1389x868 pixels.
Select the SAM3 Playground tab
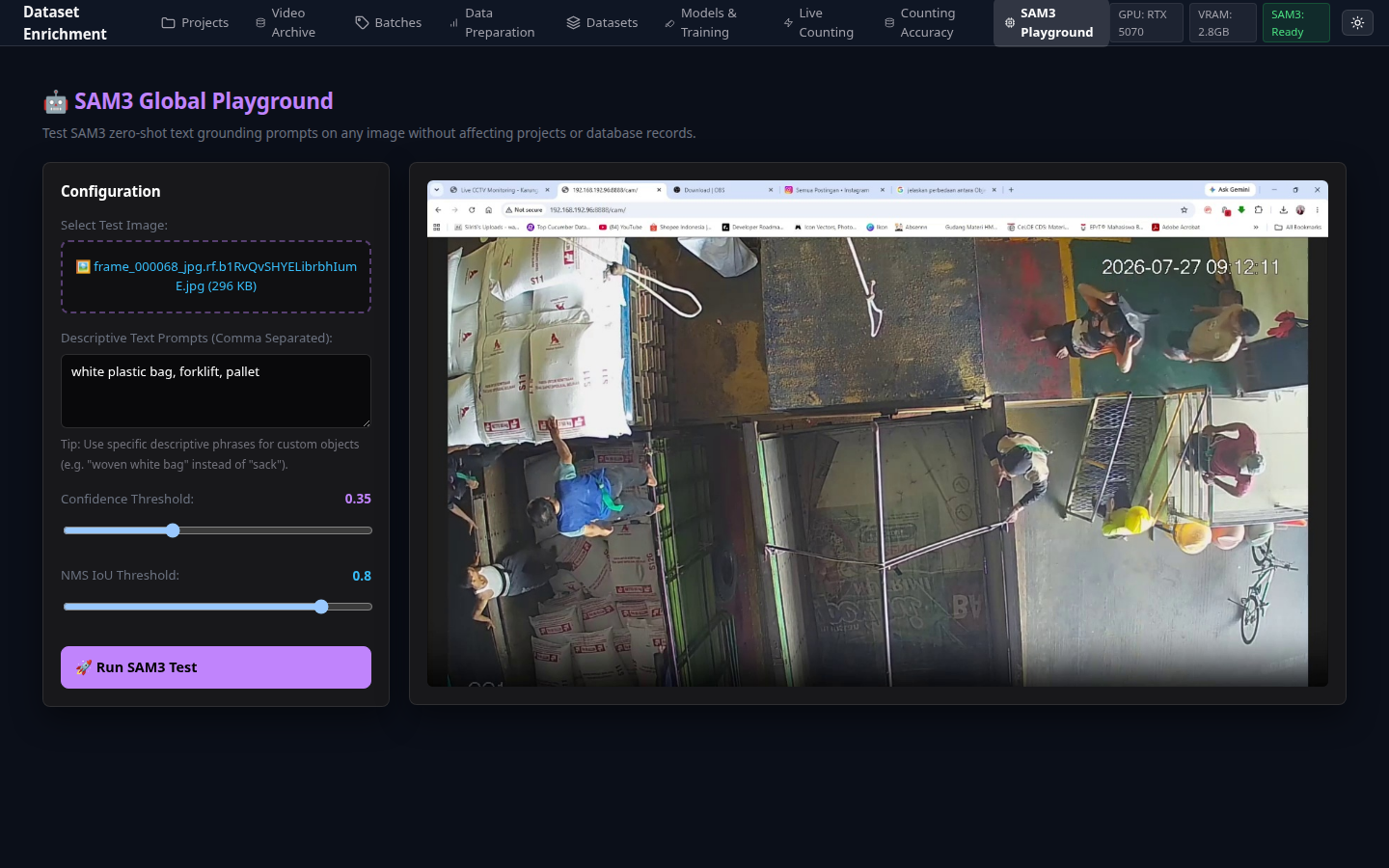[1049, 23]
